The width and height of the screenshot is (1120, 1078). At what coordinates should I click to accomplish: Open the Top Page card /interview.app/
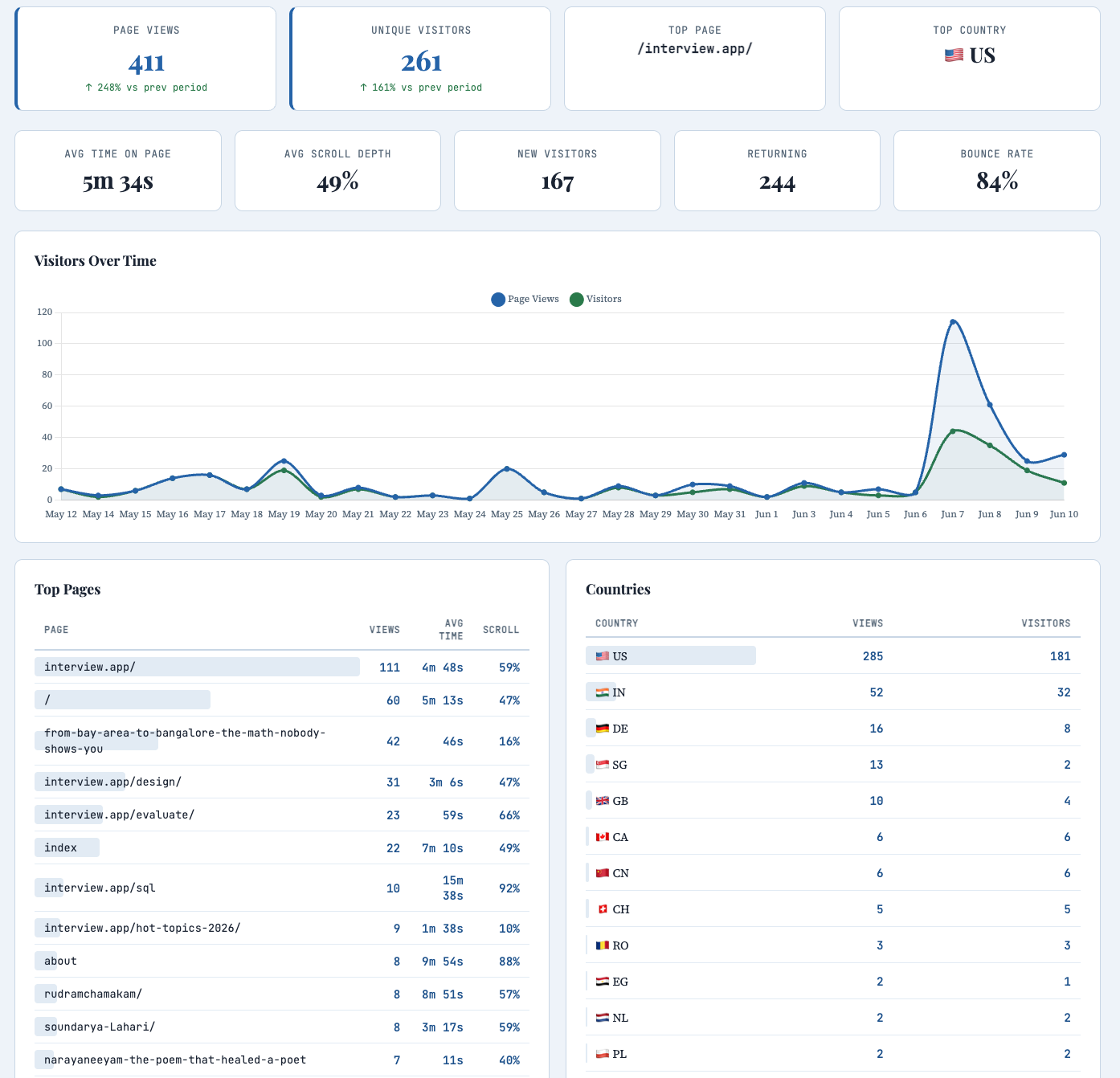(x=695, y=59)
